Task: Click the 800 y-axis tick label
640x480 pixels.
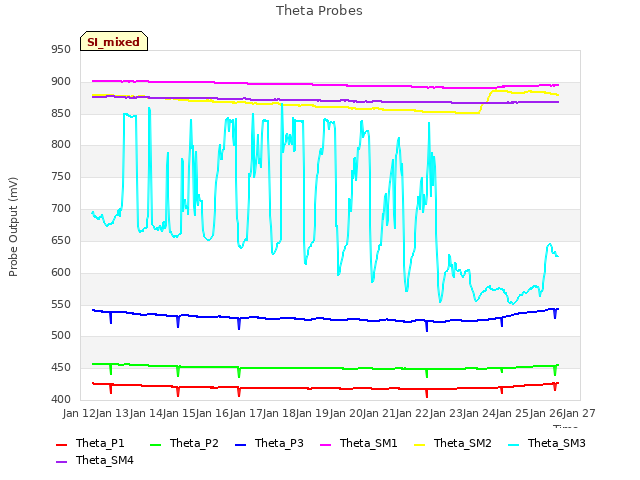Action: coord(61,144)
